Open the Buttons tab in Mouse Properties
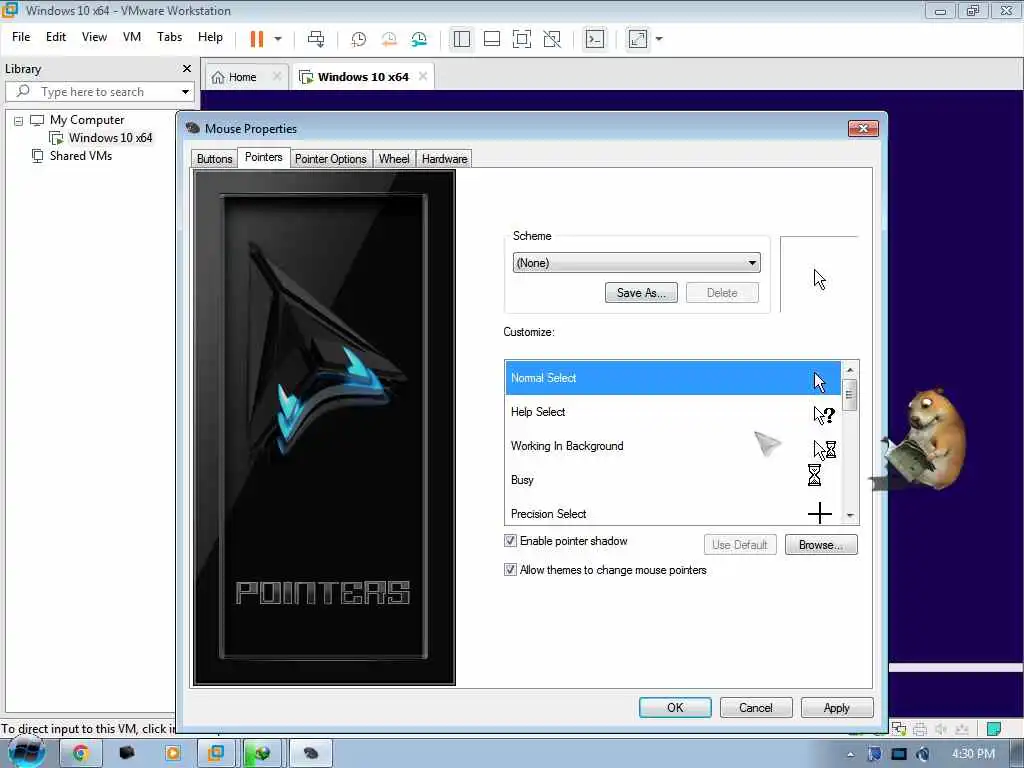 [x=214, y=159]
